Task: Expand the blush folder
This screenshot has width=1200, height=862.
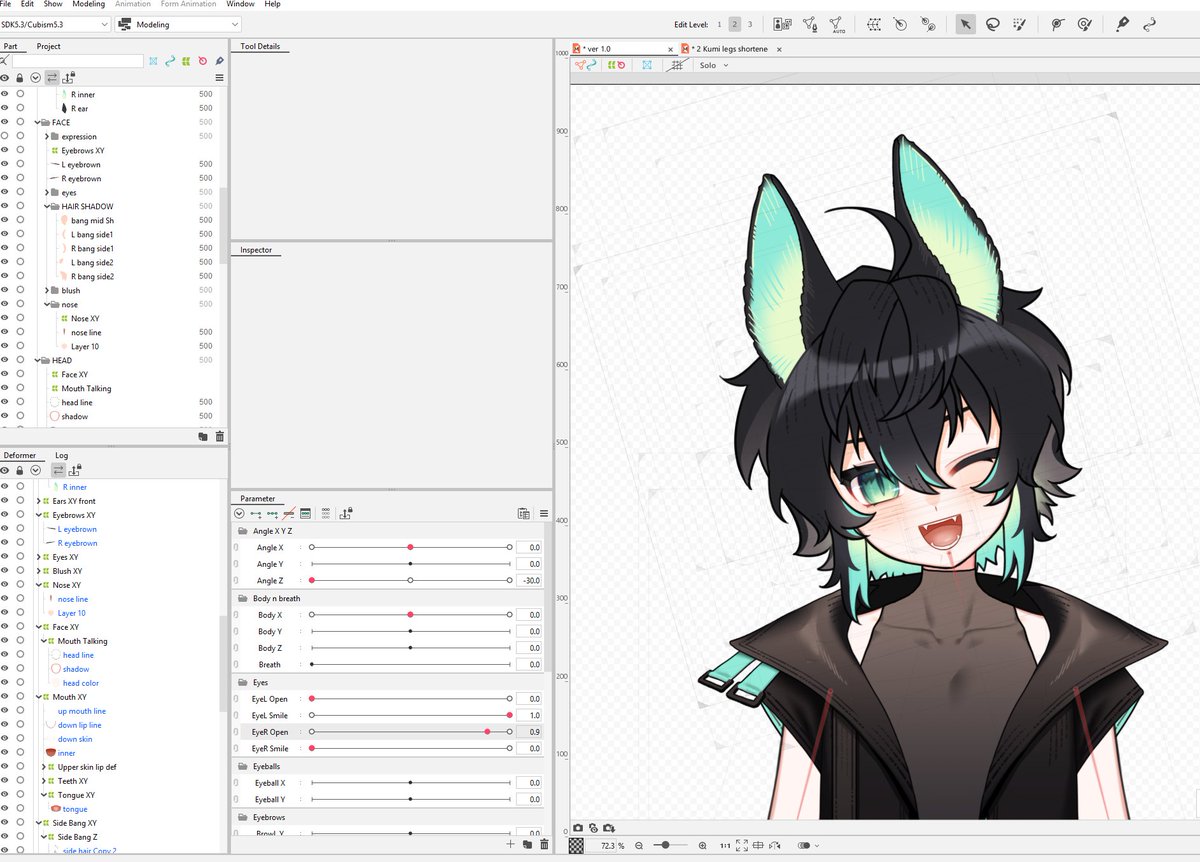Action: point(47,290)
